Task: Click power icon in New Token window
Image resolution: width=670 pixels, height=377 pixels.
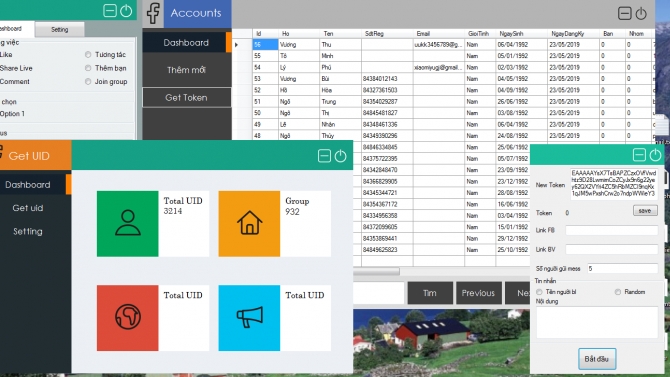Action: [x=655, y=155]
